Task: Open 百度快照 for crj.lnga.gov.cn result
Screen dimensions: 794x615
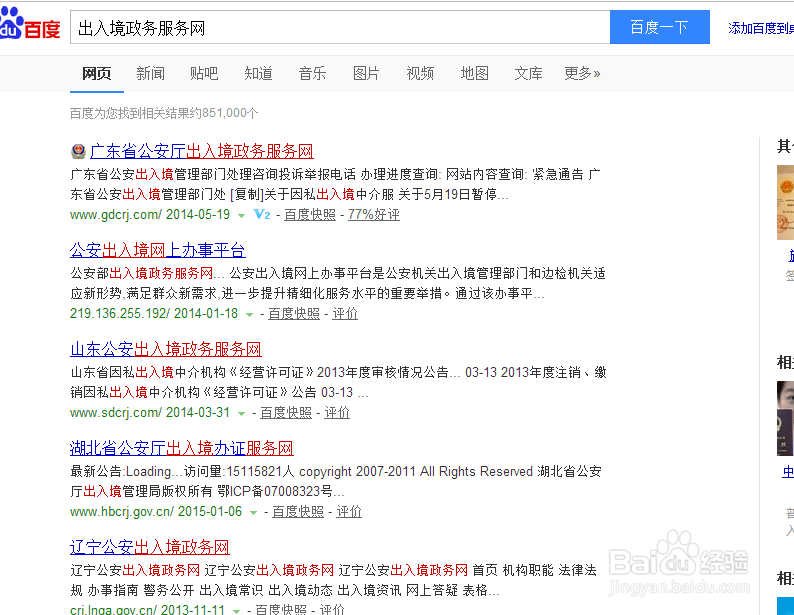Action: point(281,609)
